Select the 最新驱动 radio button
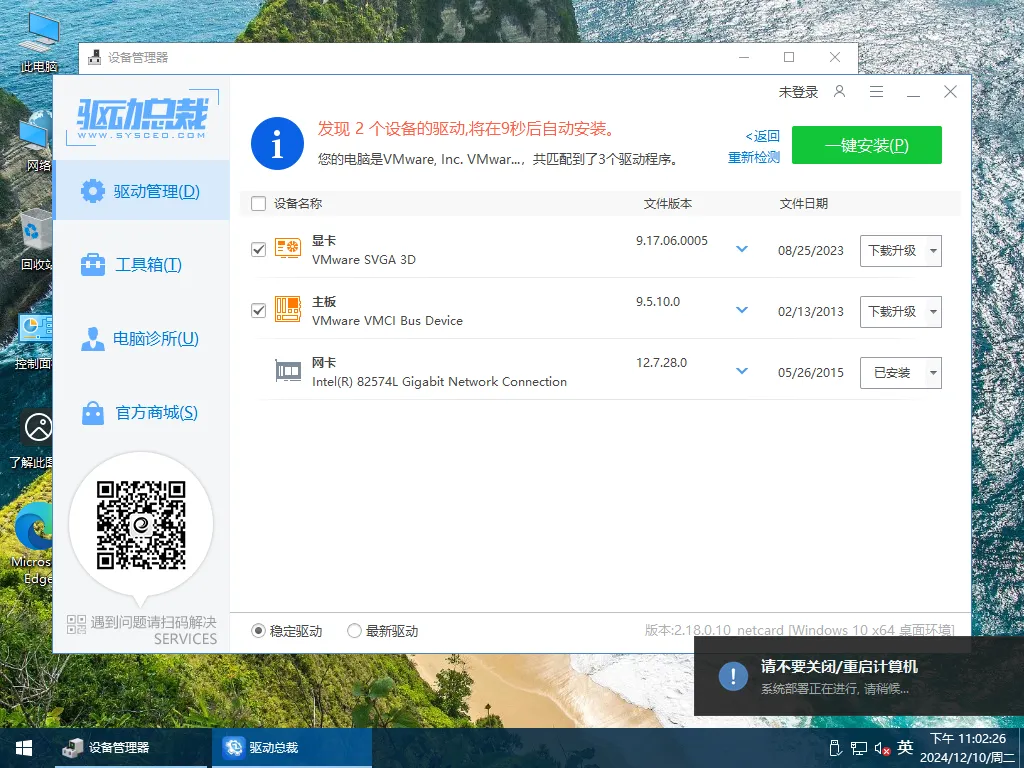 tap(354, 630)
